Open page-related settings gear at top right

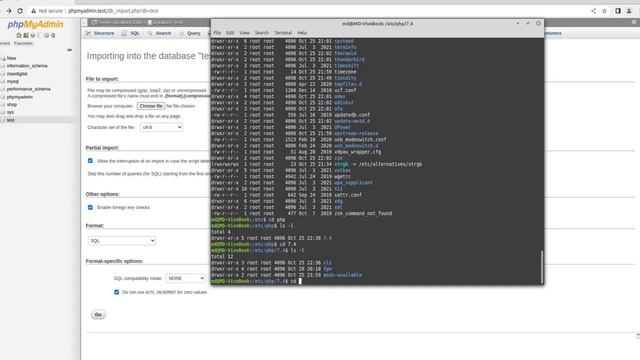[x=634, y=22]
